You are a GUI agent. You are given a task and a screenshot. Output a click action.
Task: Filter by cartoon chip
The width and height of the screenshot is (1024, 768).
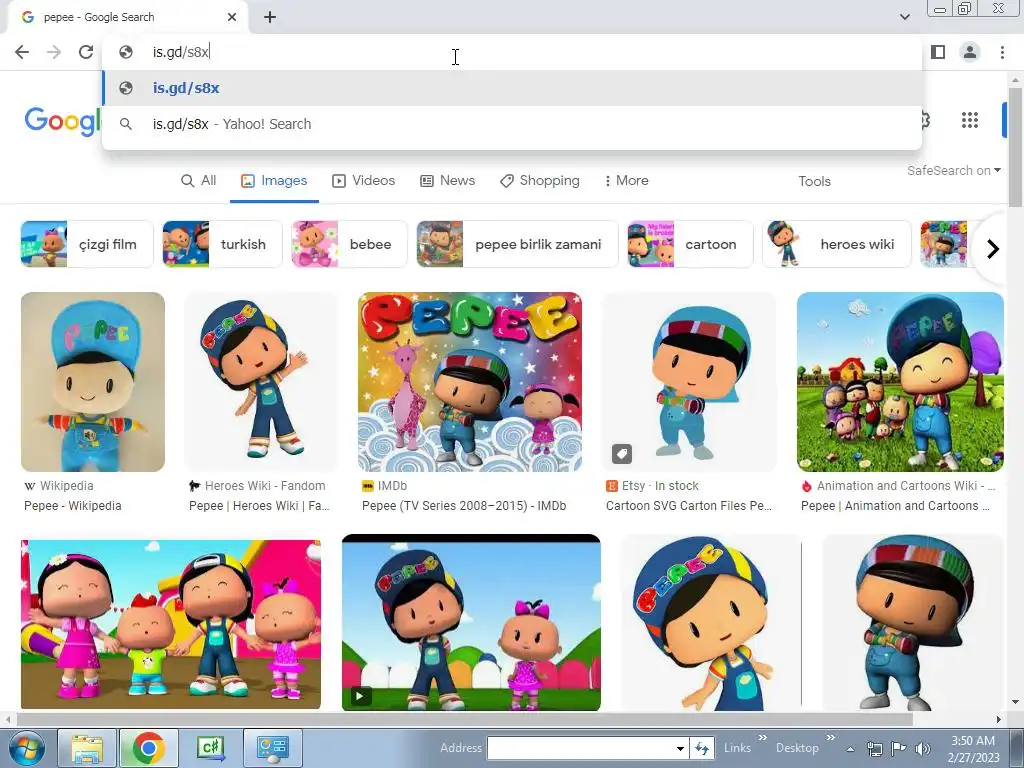click(690, 244)
